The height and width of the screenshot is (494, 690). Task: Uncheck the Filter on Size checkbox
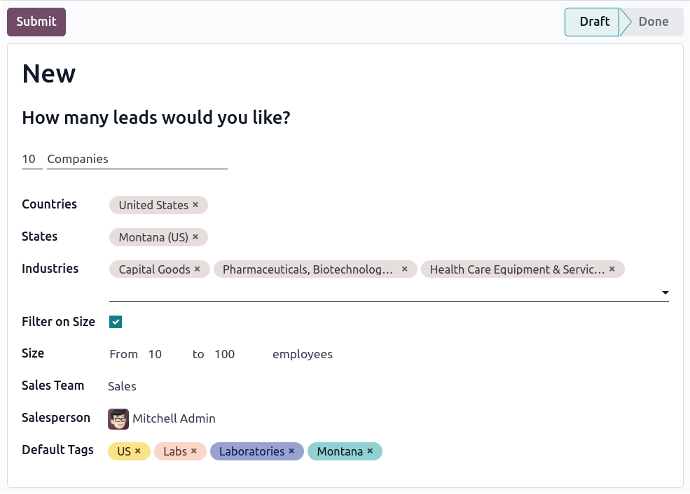click(x=115, y=322)
